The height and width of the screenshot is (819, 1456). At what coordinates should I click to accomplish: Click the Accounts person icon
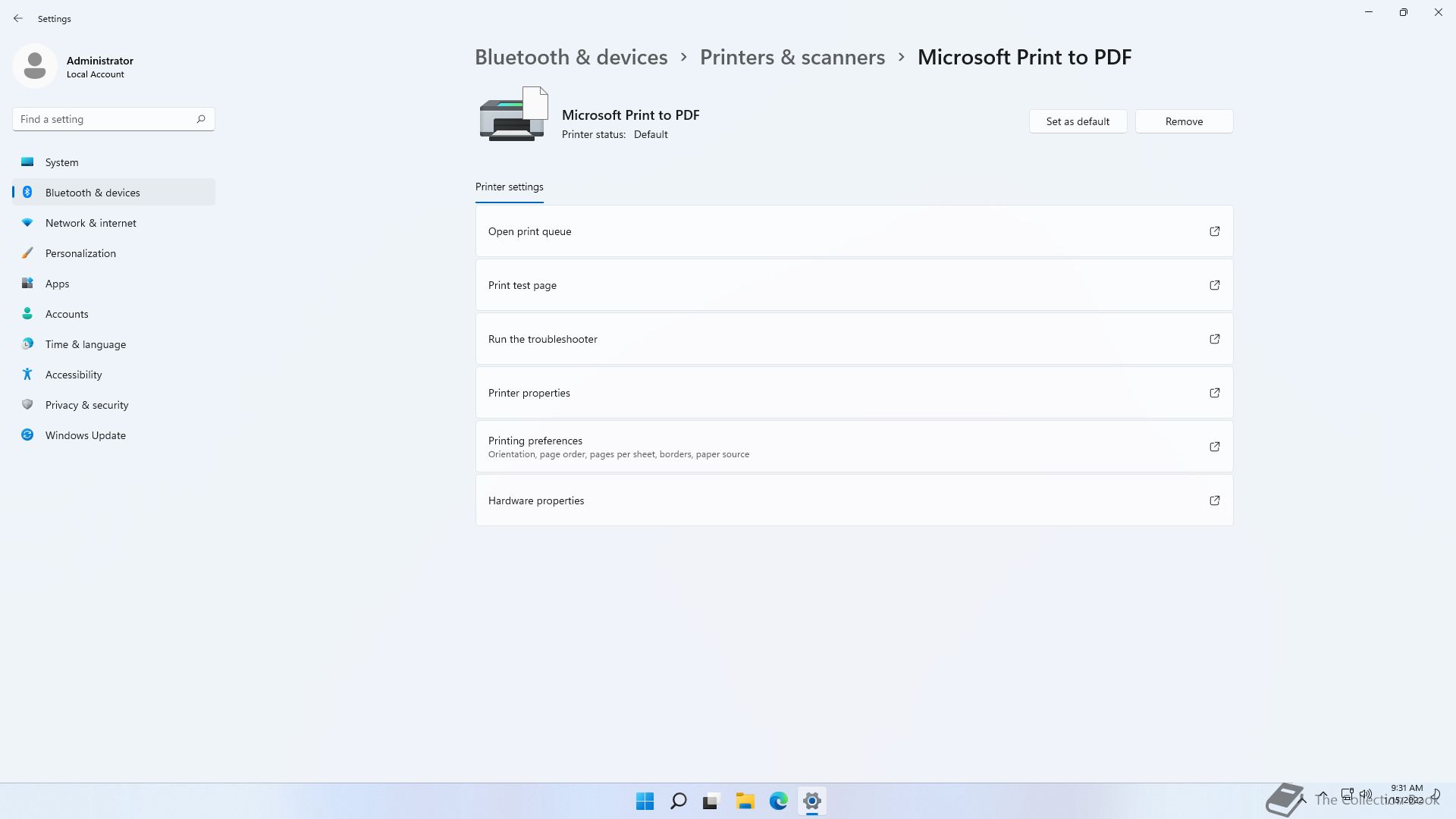point(27,313)
